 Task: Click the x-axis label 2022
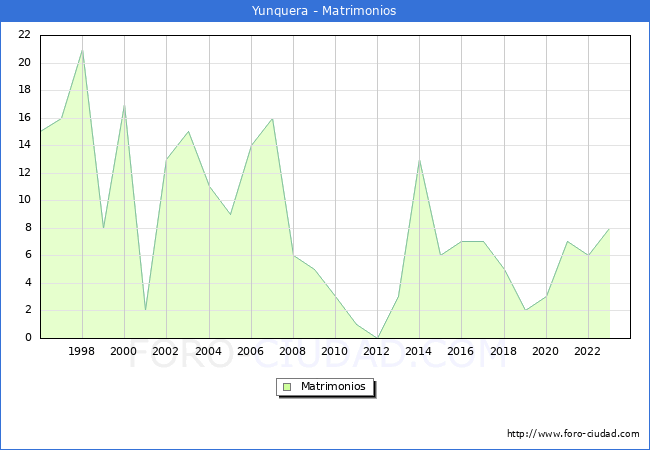point(587,351)
